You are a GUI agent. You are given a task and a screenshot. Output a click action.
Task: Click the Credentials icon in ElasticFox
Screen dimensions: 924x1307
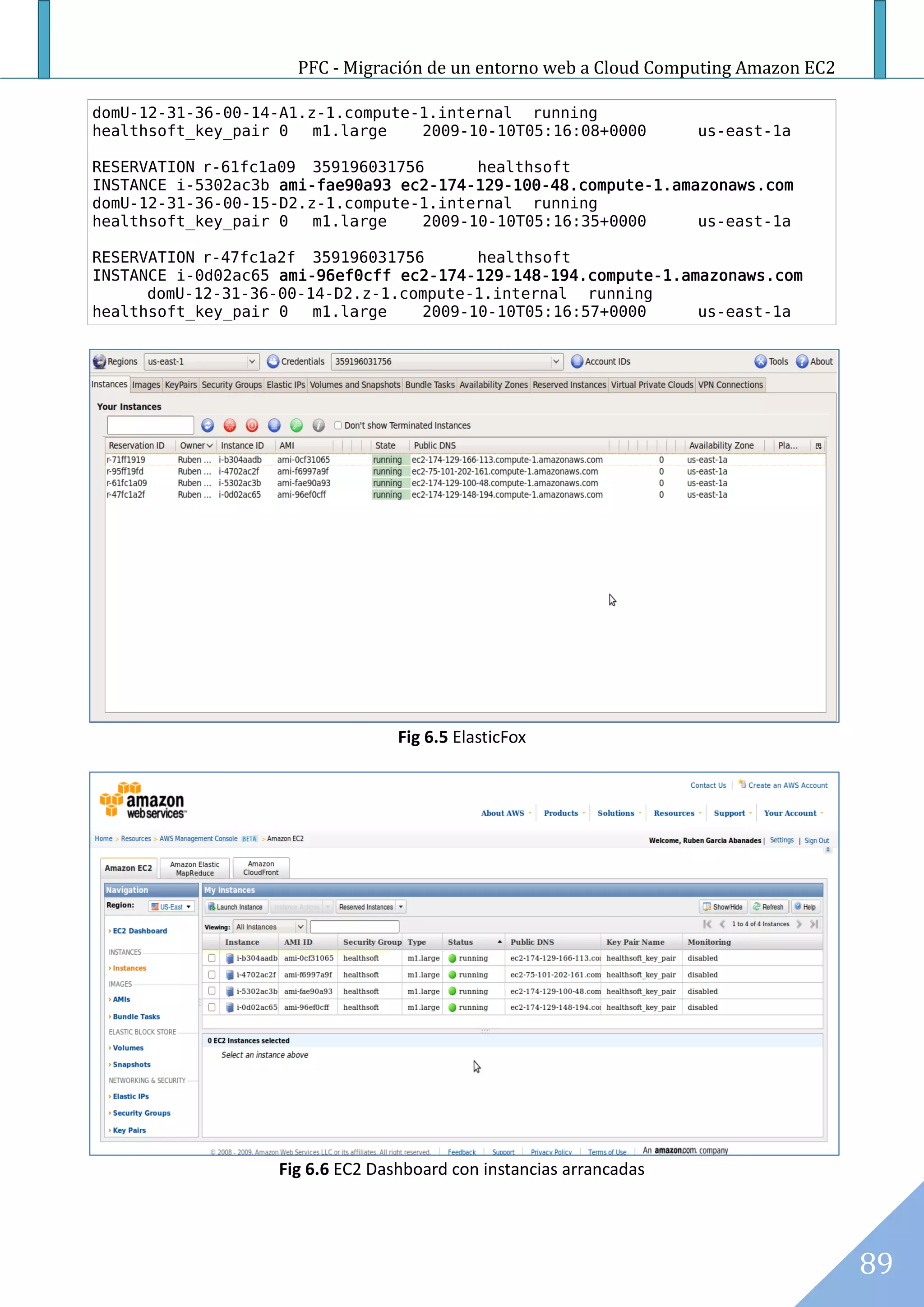pos(273,361)
